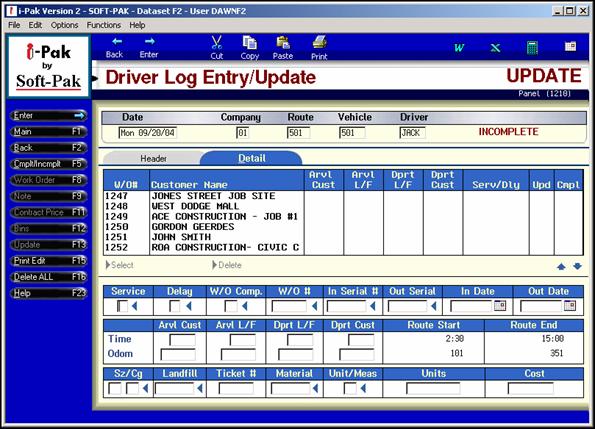Open the In Serial # lookup arrow
This screenshot has width=595, height=429.
373,306
